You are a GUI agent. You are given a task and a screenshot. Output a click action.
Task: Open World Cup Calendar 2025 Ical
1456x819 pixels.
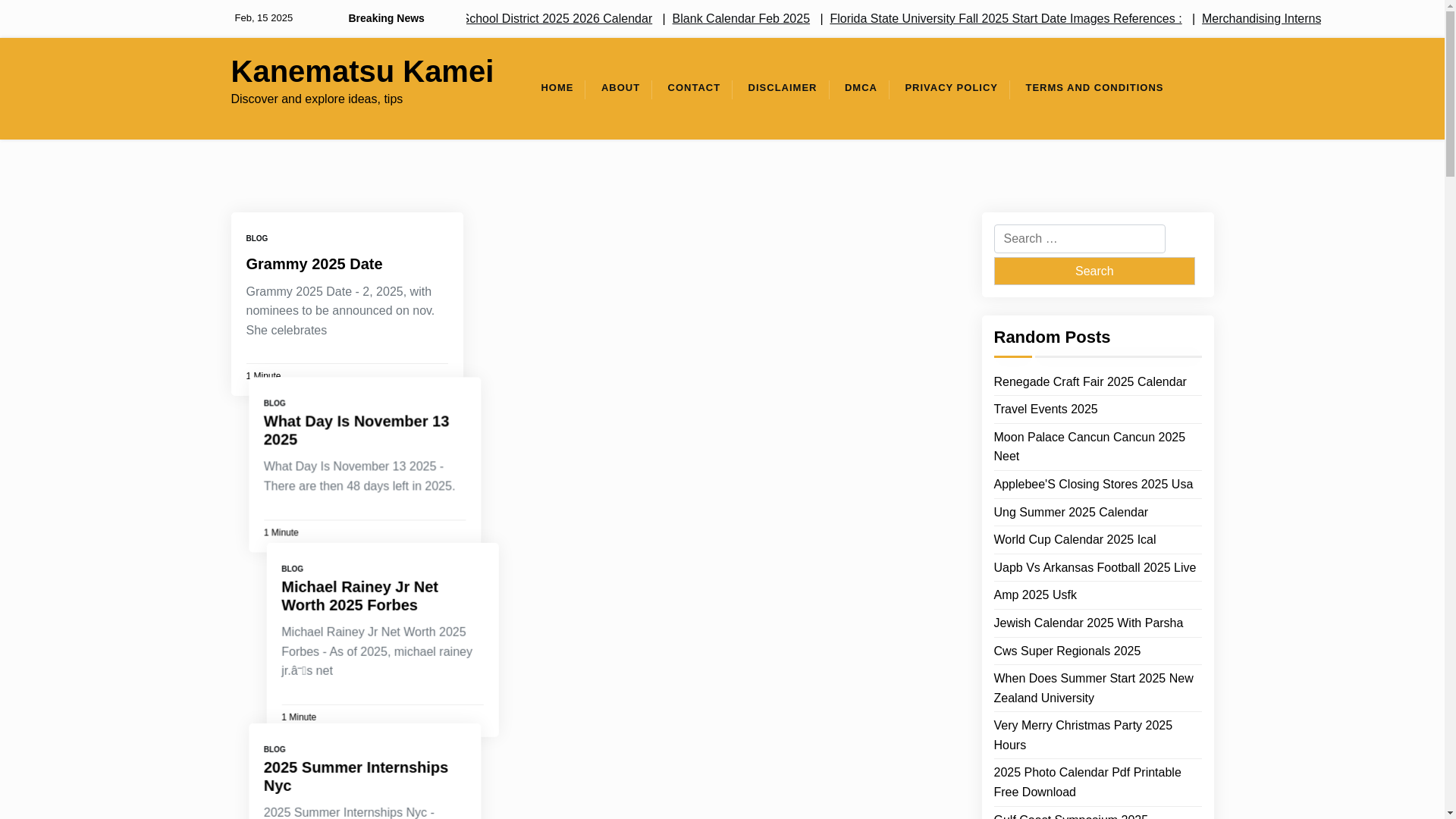pos(1074,539)
